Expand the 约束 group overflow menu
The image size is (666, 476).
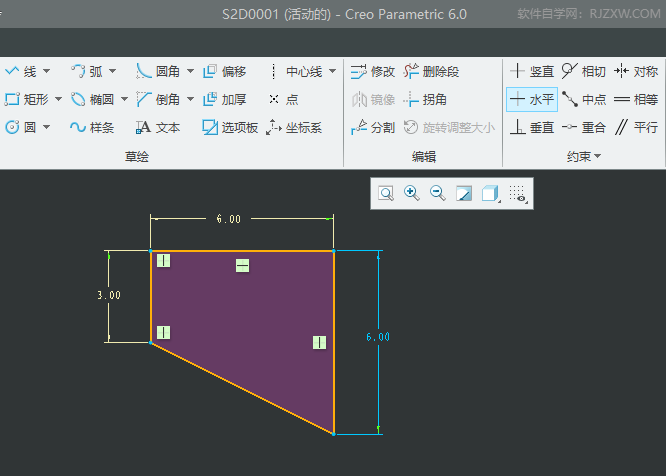tap(598, 157)
